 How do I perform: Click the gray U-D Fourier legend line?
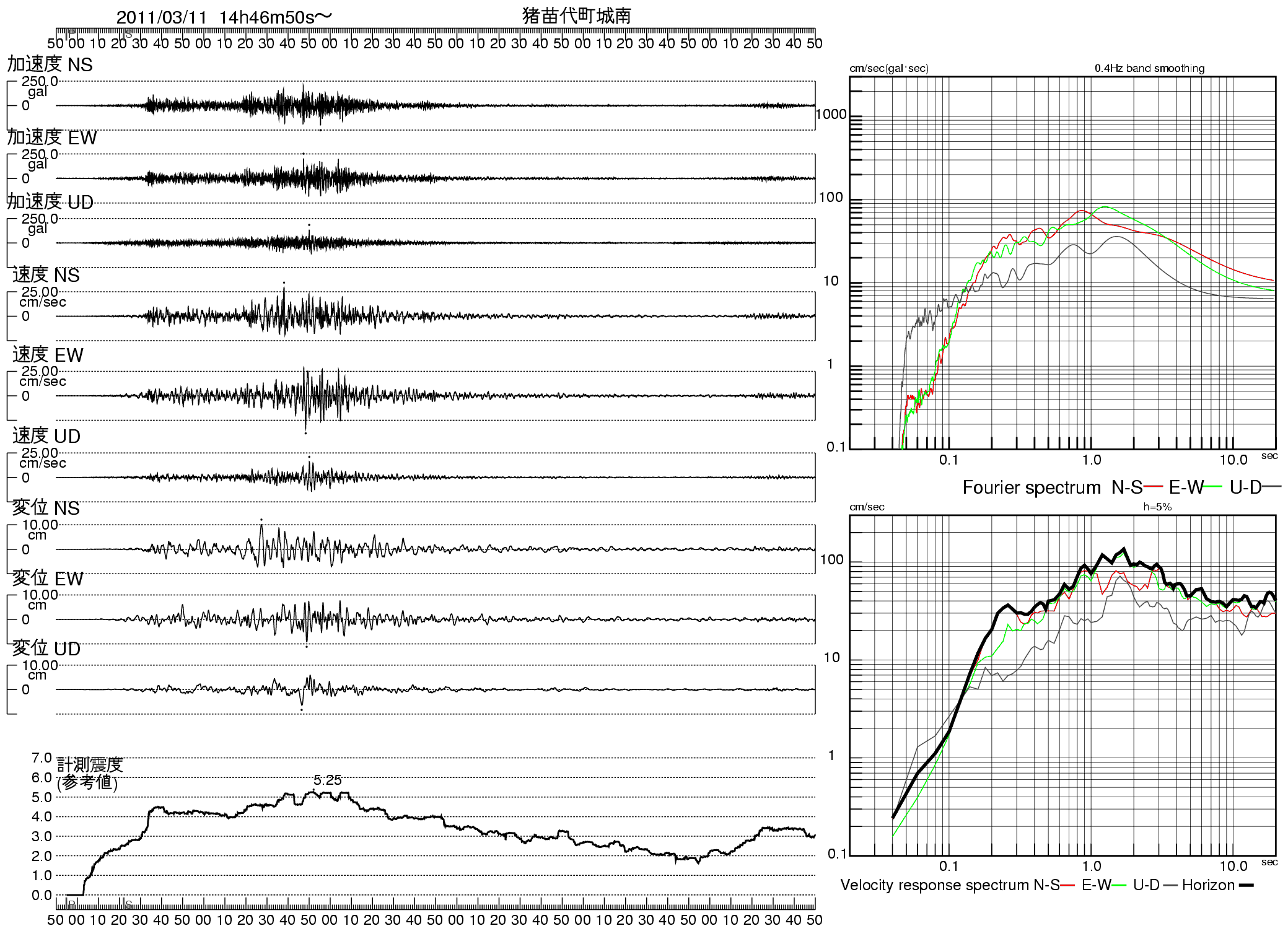1272,487
